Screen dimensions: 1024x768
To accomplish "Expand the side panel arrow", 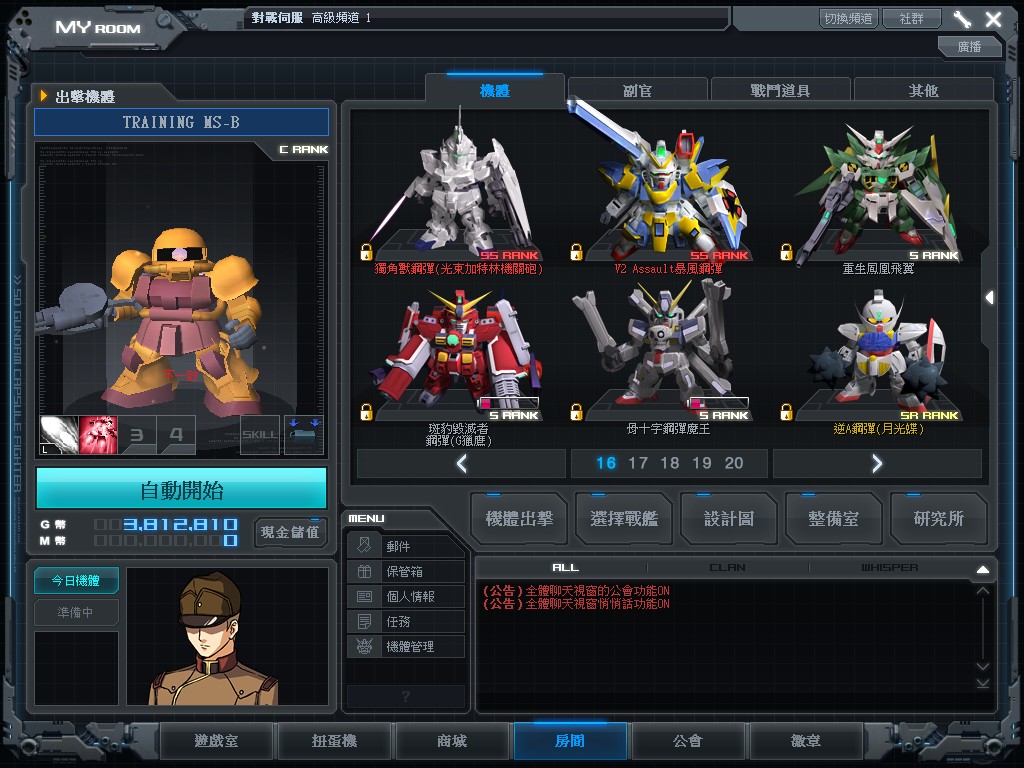I will (x=990, y=298).
